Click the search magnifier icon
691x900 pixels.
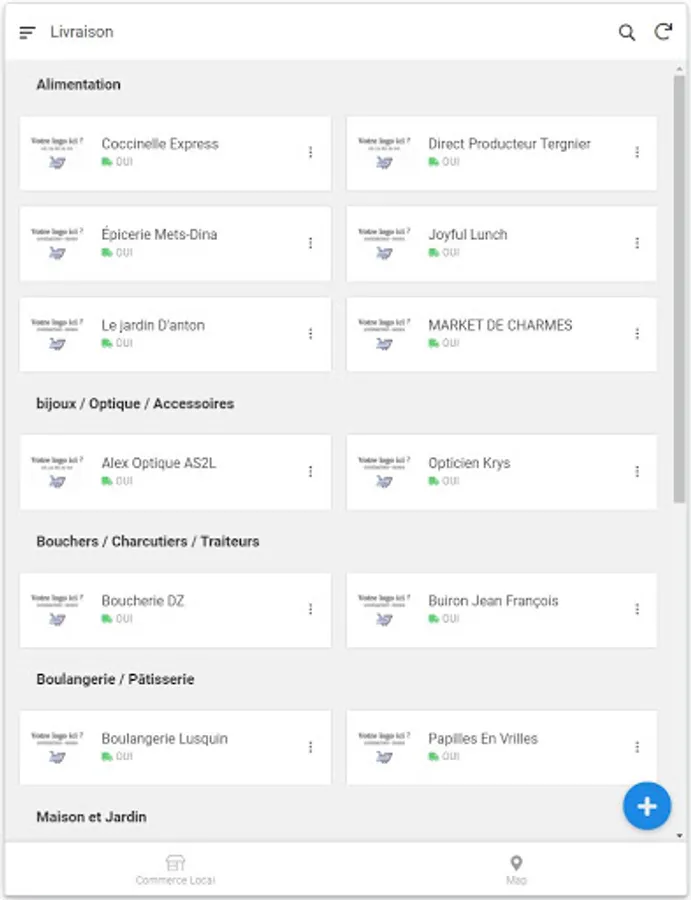(x=627, y=33)
